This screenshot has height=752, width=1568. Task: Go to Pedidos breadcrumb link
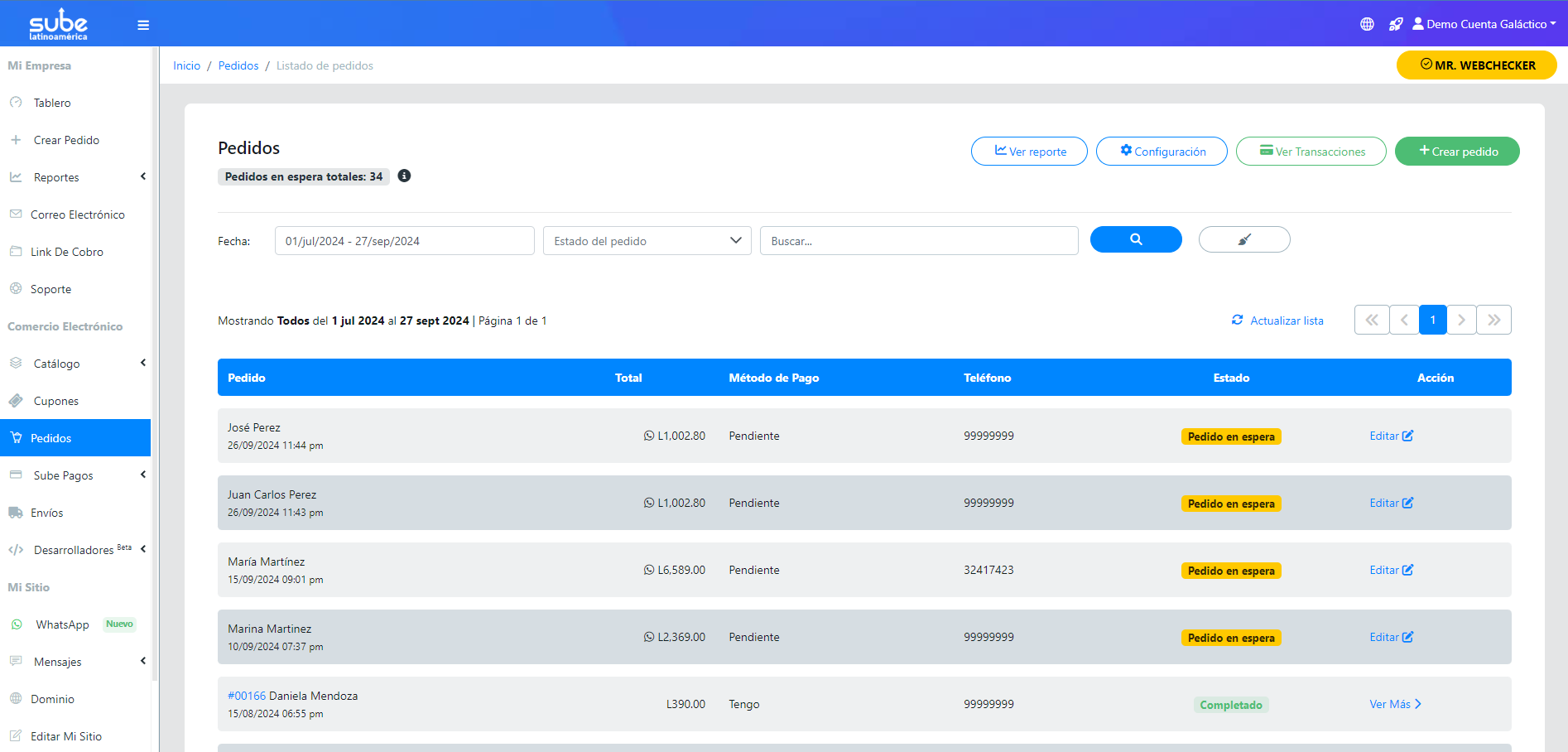click(238, 65)
